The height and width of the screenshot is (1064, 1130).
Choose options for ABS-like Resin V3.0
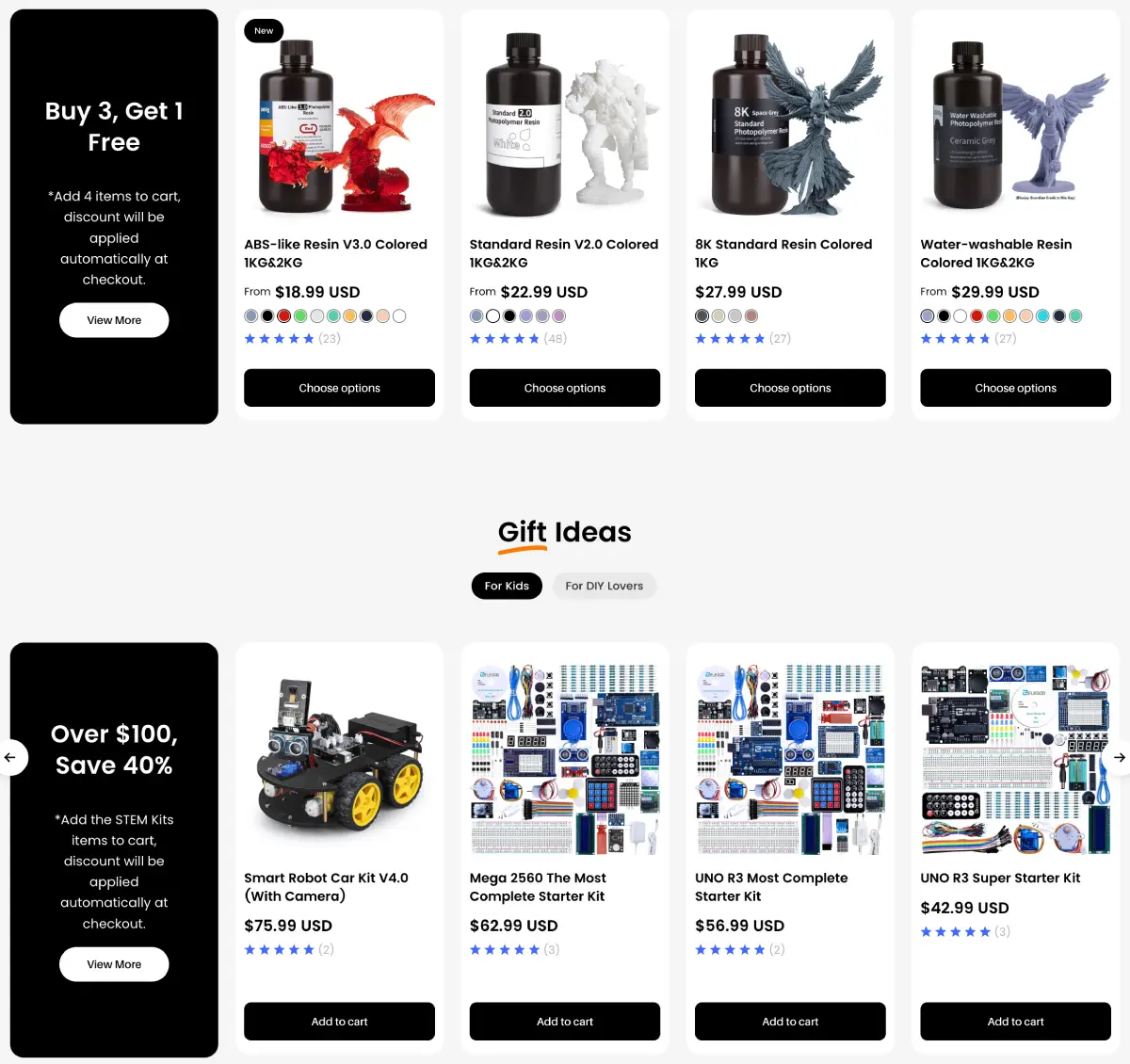[339, 388]
